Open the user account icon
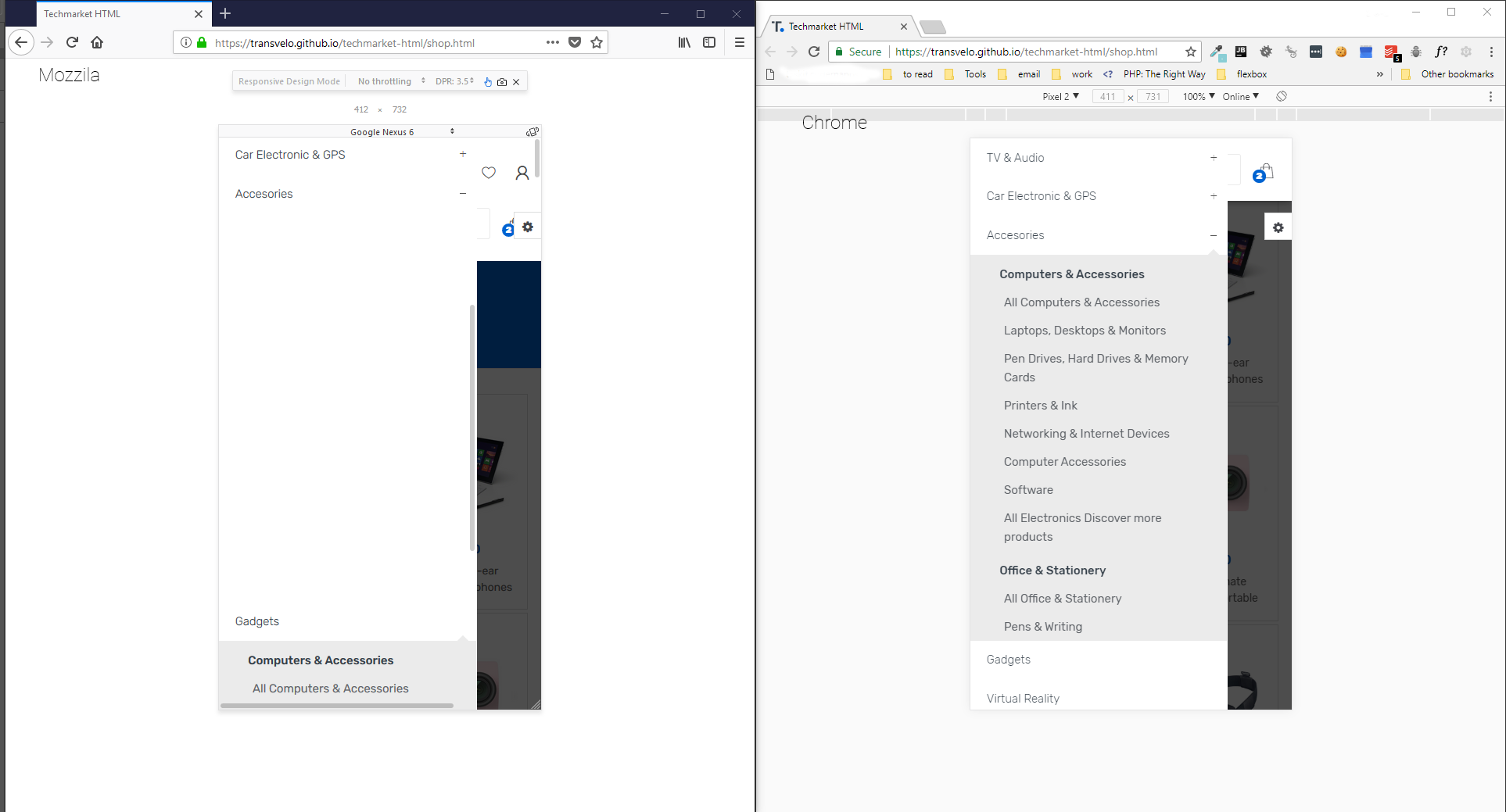Screen dimensions: 1506x812 [x=522, y=173]
